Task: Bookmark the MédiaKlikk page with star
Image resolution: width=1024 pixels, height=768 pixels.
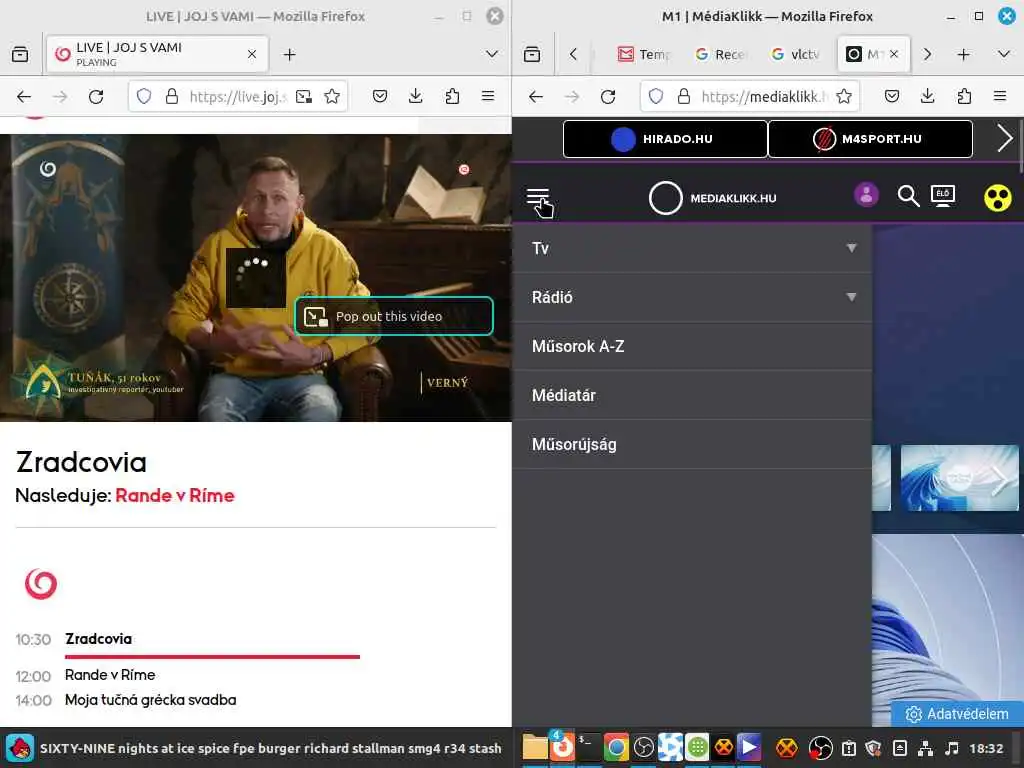Action: pos(844,97)
